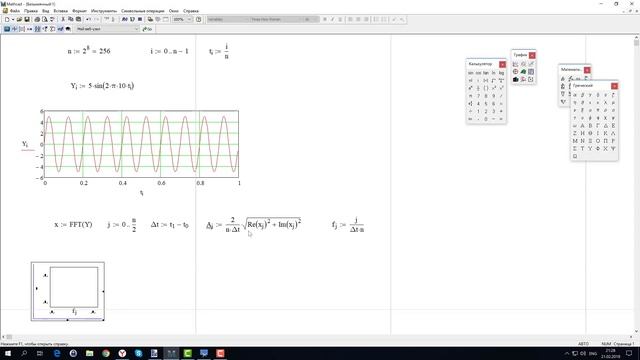
Task: Open the taskbar search icon
Action: [24, 353]
